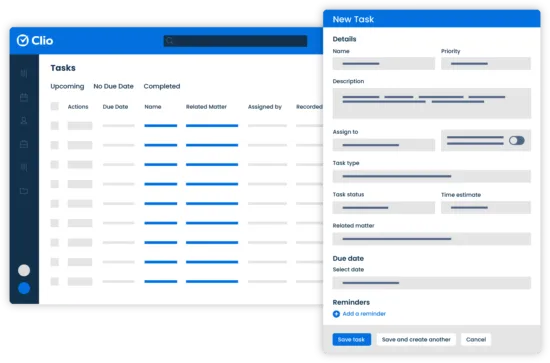Open the Related matter dropdown
This screenshot has width=550, height=363.
(432, 239)
